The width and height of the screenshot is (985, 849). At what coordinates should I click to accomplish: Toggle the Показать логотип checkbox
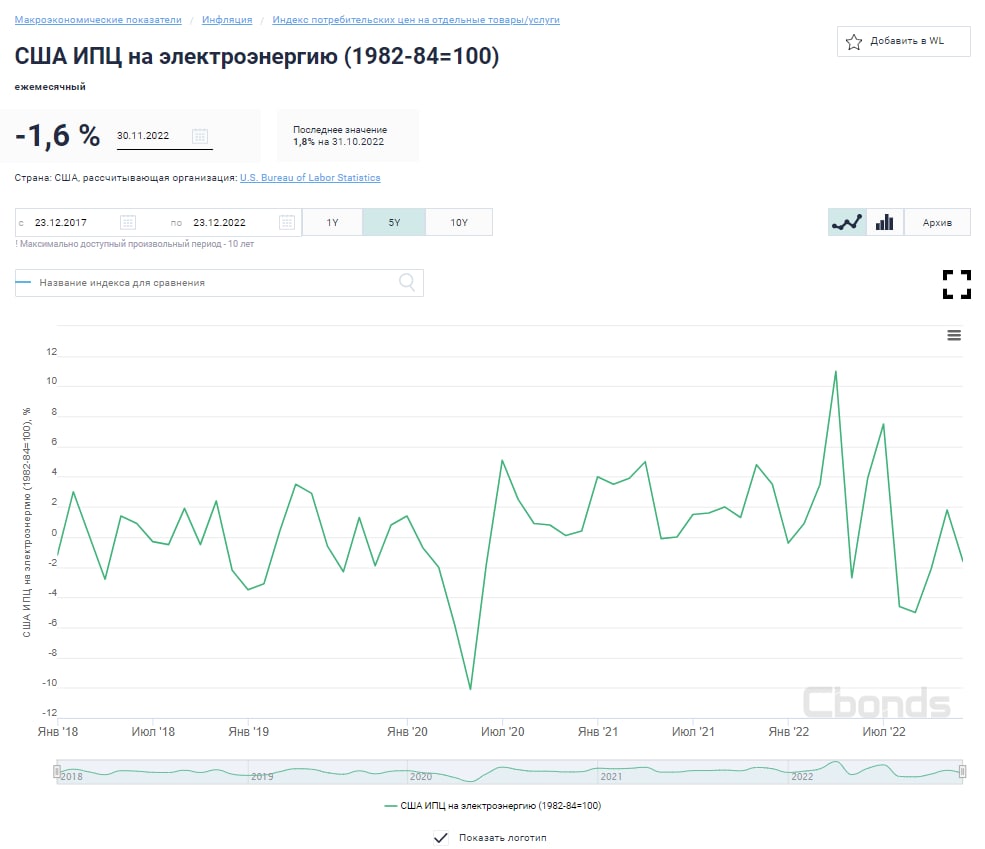click(x=441, y=838)
